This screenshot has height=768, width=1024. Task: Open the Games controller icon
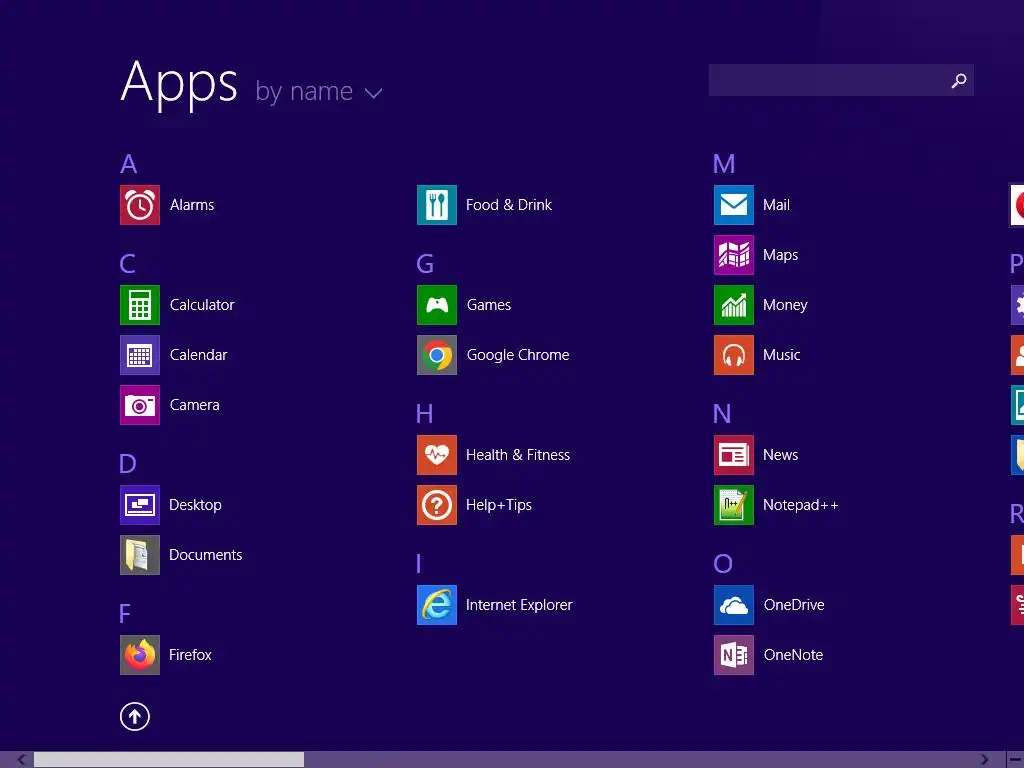coord(437,305)
